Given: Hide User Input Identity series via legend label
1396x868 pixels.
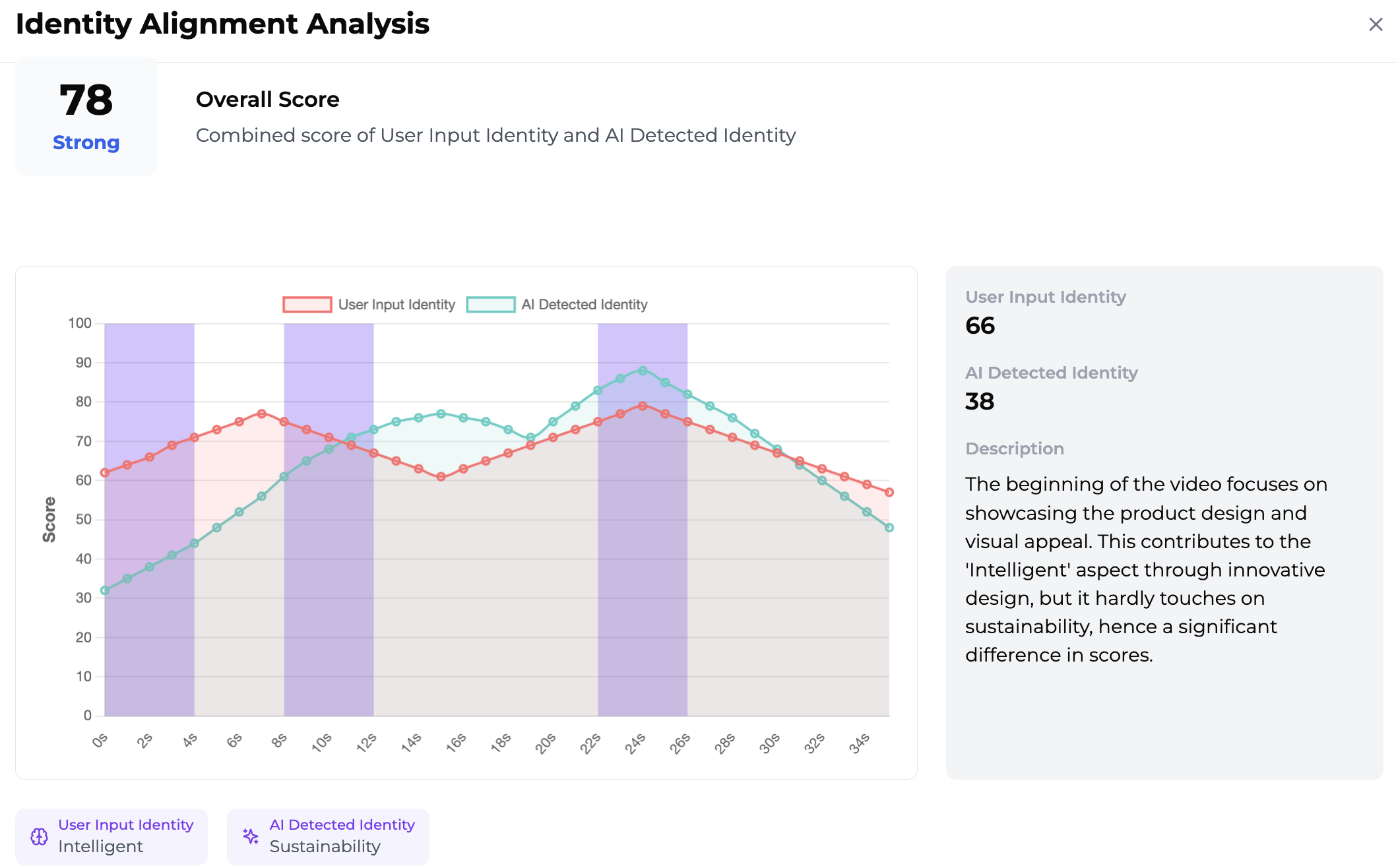Looking at the screenshot, I should click(x=397, y=305).
